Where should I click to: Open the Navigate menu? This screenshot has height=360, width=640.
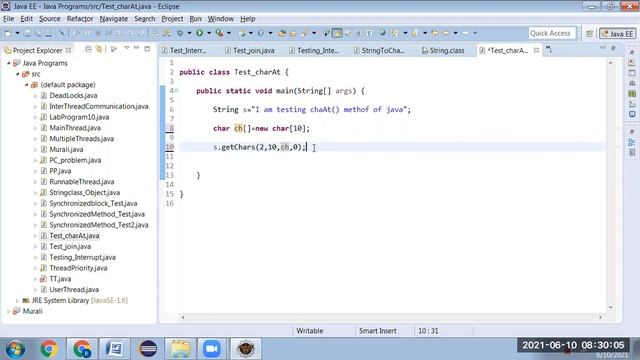pyautogui.click(x=113, y=19)
